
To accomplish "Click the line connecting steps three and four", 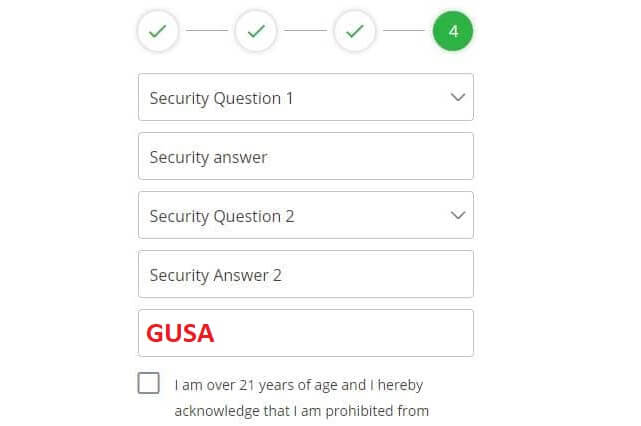I will tap(403, 31).
